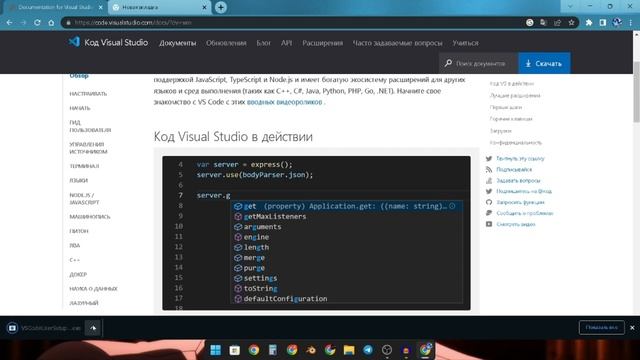
Task: Open the tab search chevron in title bar
Action: [x=570, y=7]
